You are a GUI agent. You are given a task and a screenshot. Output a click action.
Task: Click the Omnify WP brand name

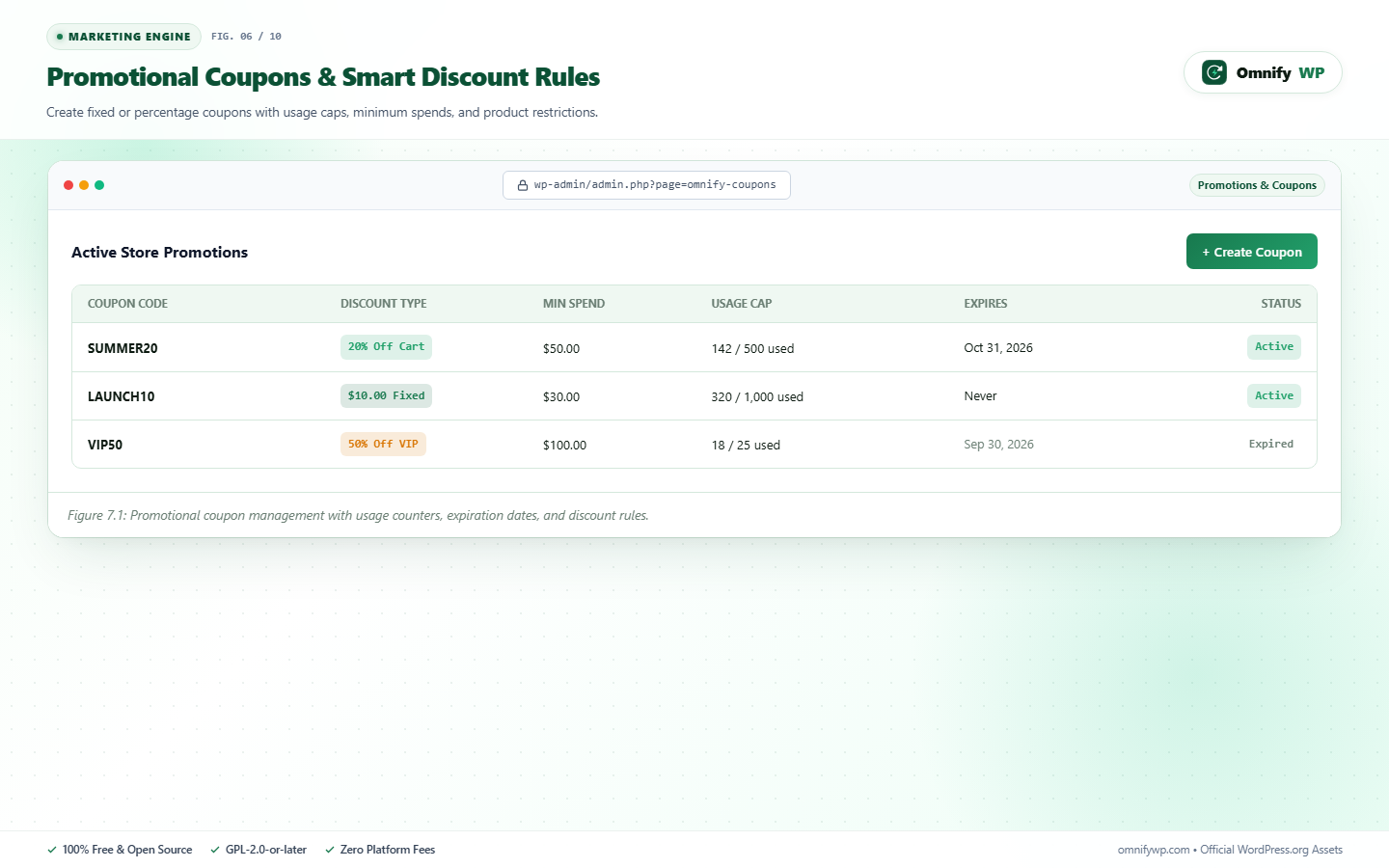click(1280, 72)
